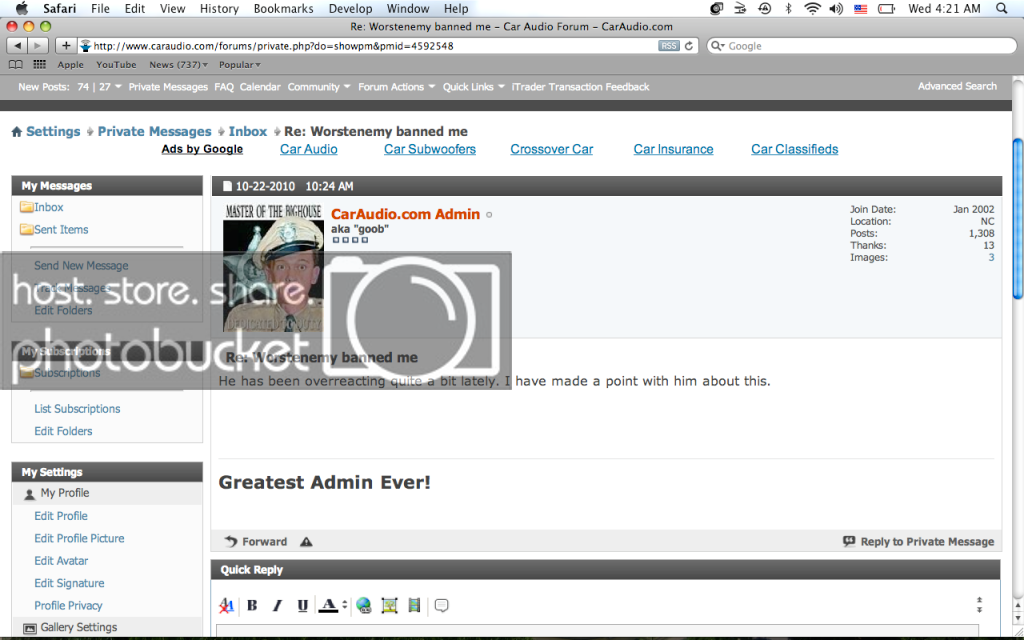Image resolution: width=1024 pixels, height=640 pixels.
Task: Click the Advanced Search link
Action: [957, 86]
